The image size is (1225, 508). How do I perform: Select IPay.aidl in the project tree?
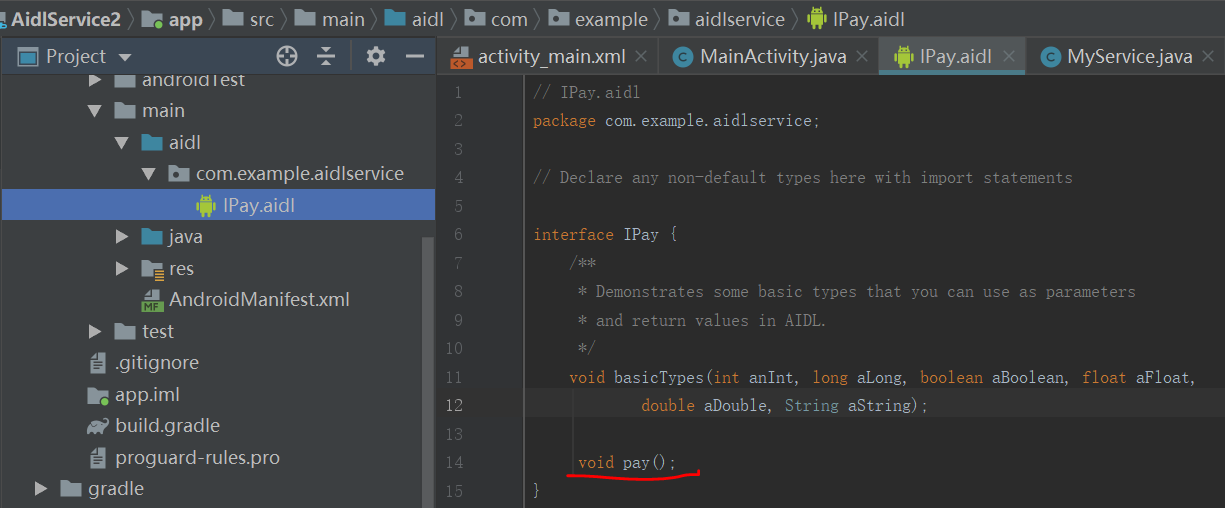(x=218, y=205)
